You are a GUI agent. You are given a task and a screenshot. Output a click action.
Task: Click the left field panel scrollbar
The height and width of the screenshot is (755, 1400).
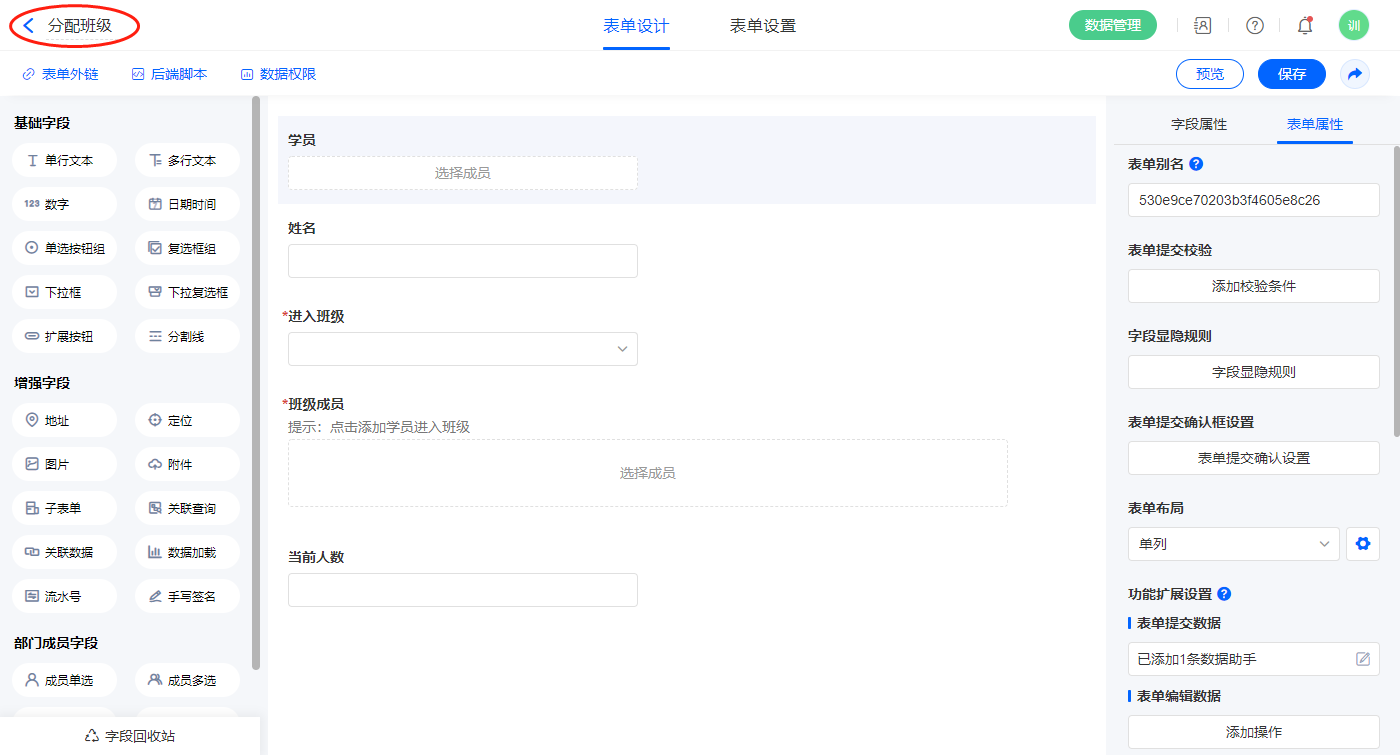(256, 380)
